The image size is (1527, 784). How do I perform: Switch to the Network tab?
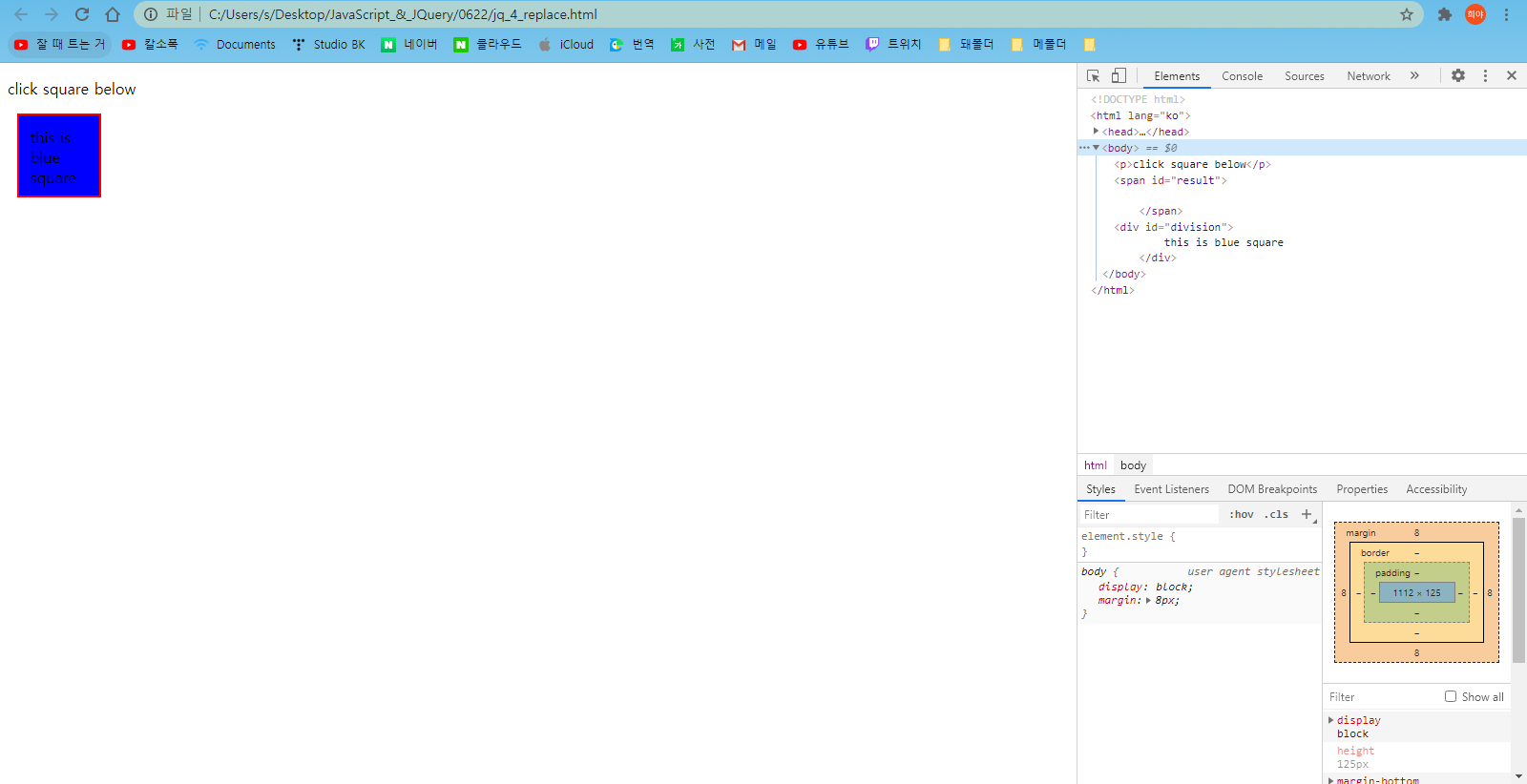(x=1369, y=76)
